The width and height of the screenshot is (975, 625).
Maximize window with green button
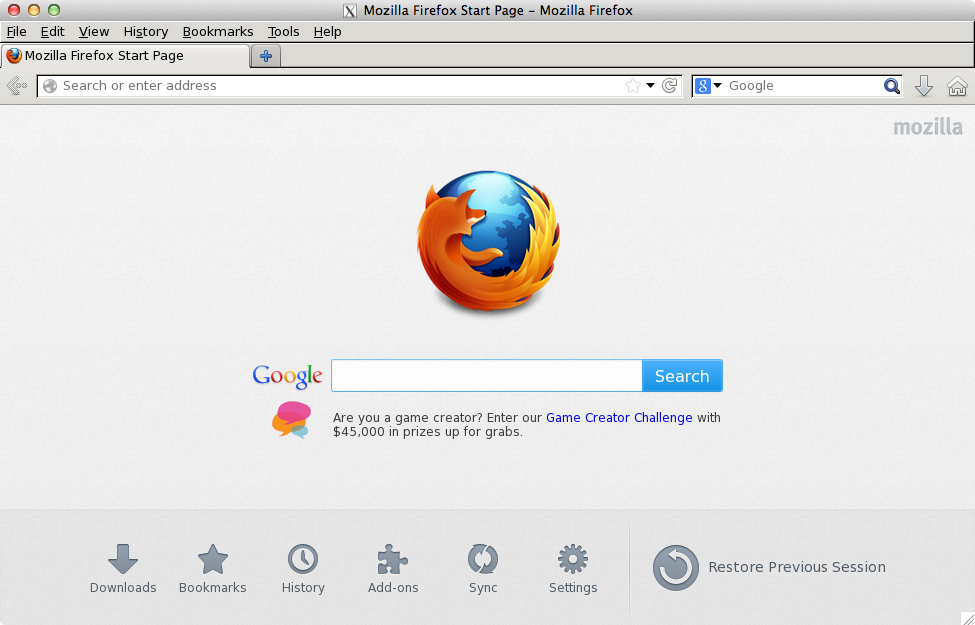coord(54,10)
